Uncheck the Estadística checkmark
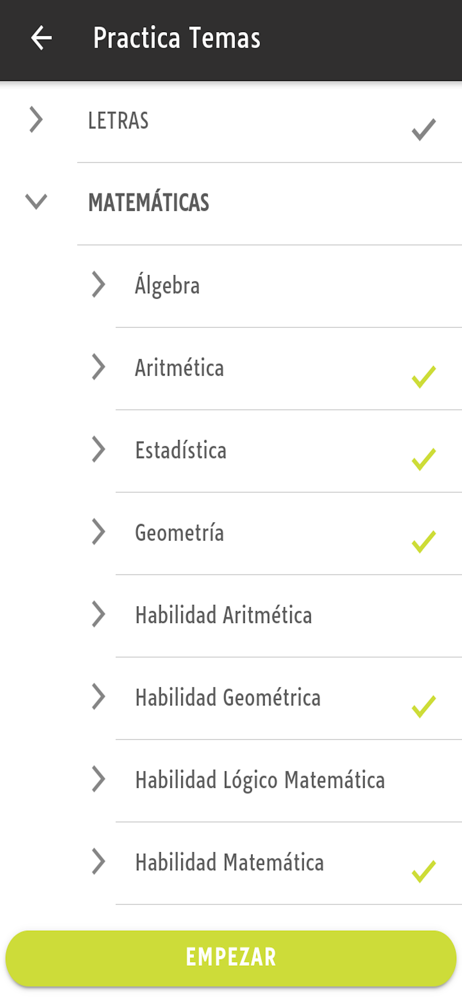Viewport: 462px width, 1000px height. (424, 459)
